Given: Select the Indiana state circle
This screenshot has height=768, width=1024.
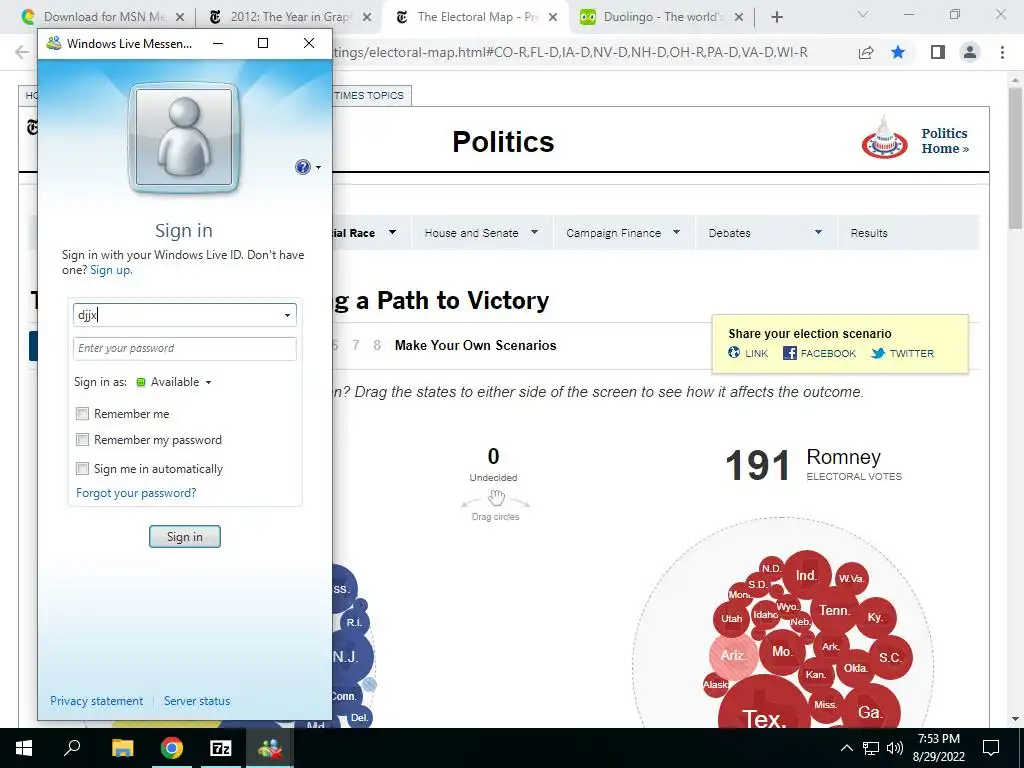Looking at the screenshot, I should tap(807, 575).
